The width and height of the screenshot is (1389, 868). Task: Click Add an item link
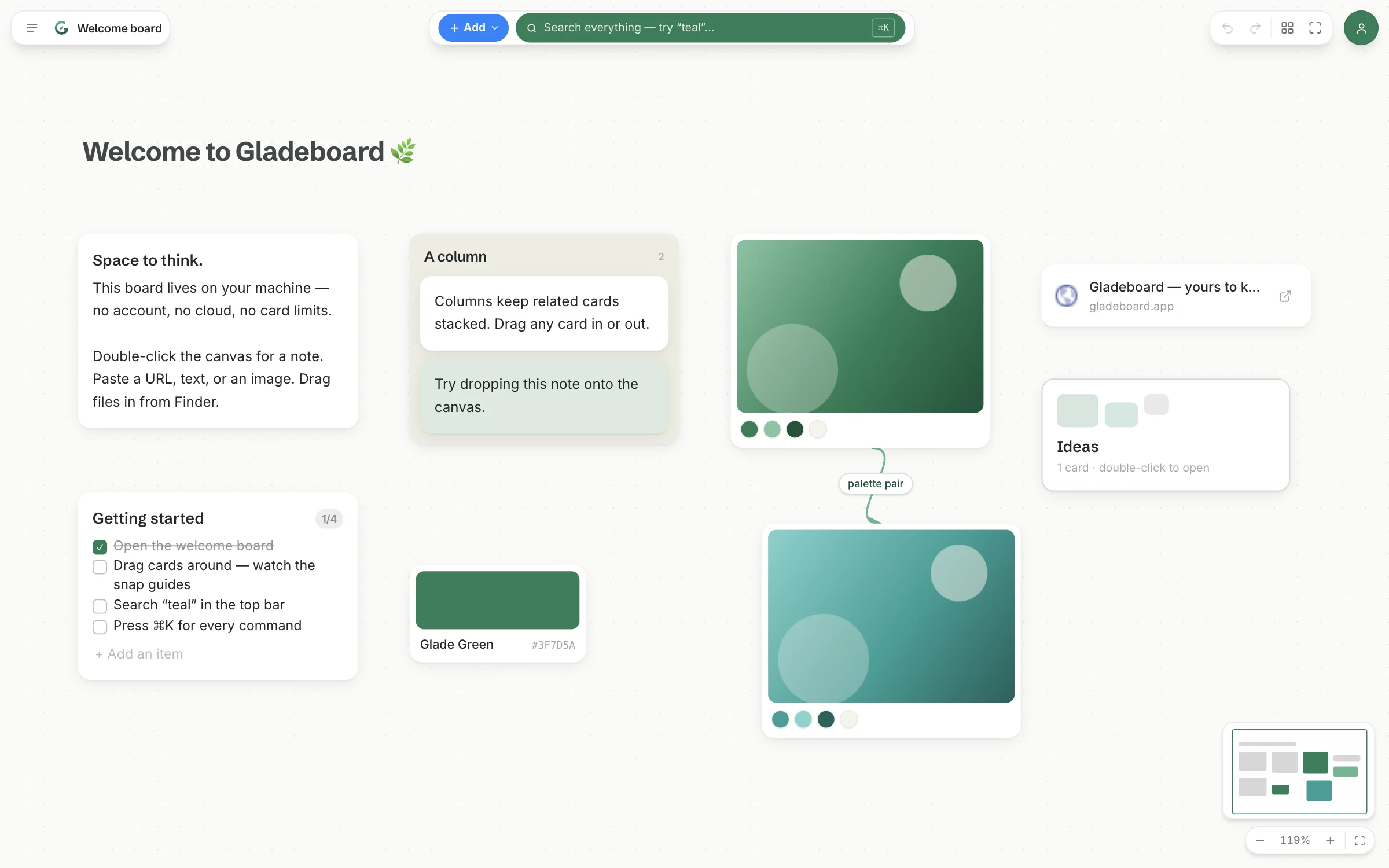pos(139,654)
